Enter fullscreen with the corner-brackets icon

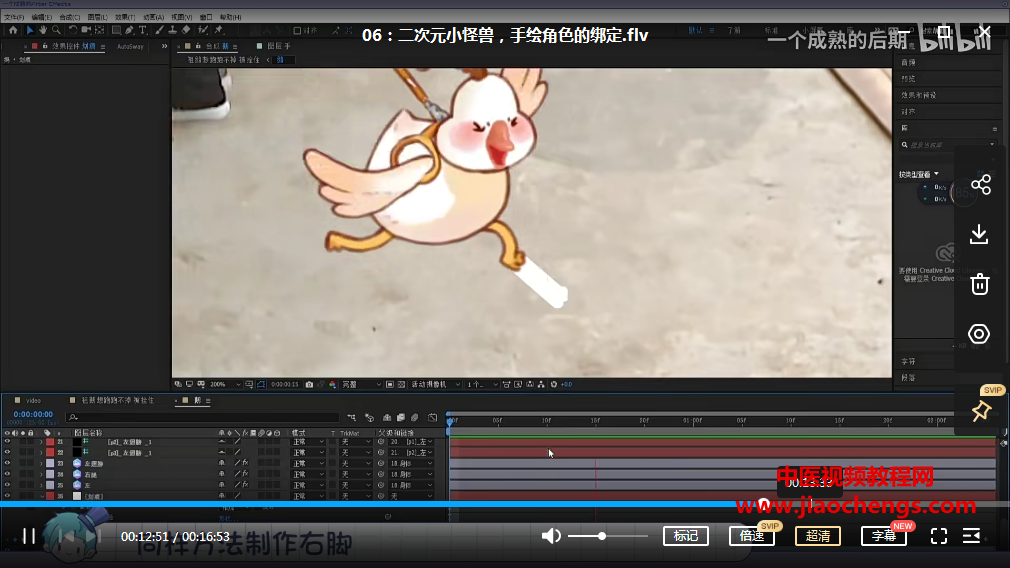pyautogui.click(x=939, y=536)
